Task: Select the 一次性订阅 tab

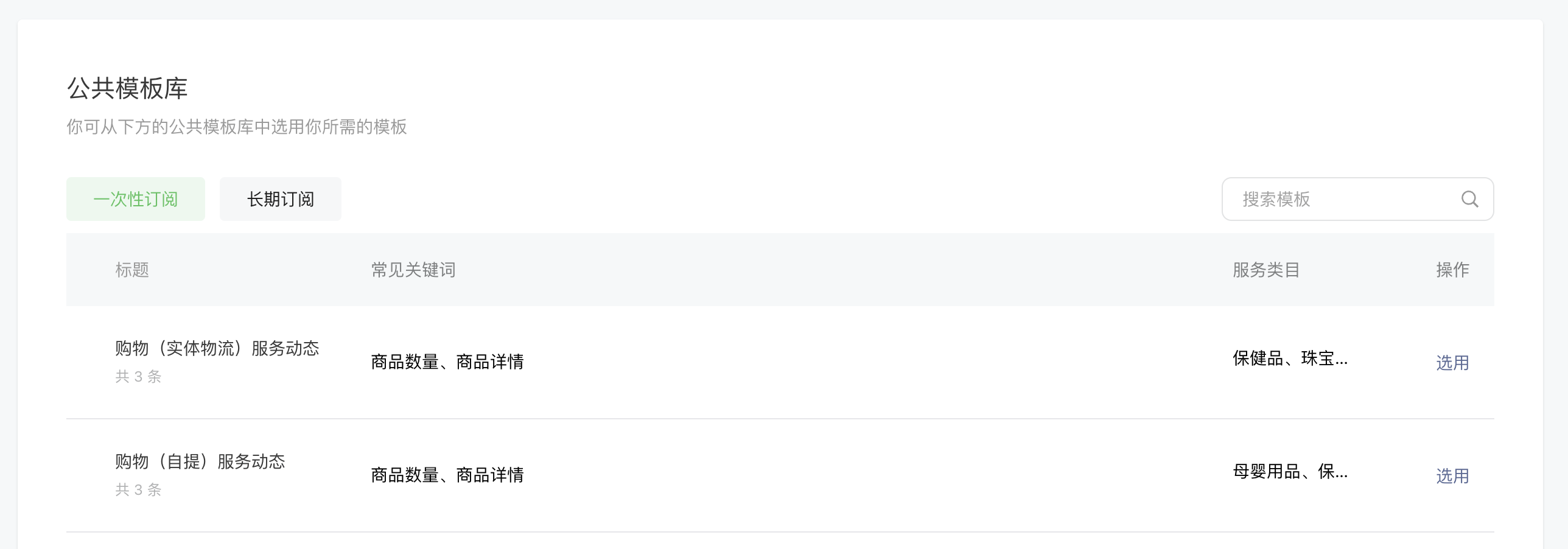Action: [135, 198]
